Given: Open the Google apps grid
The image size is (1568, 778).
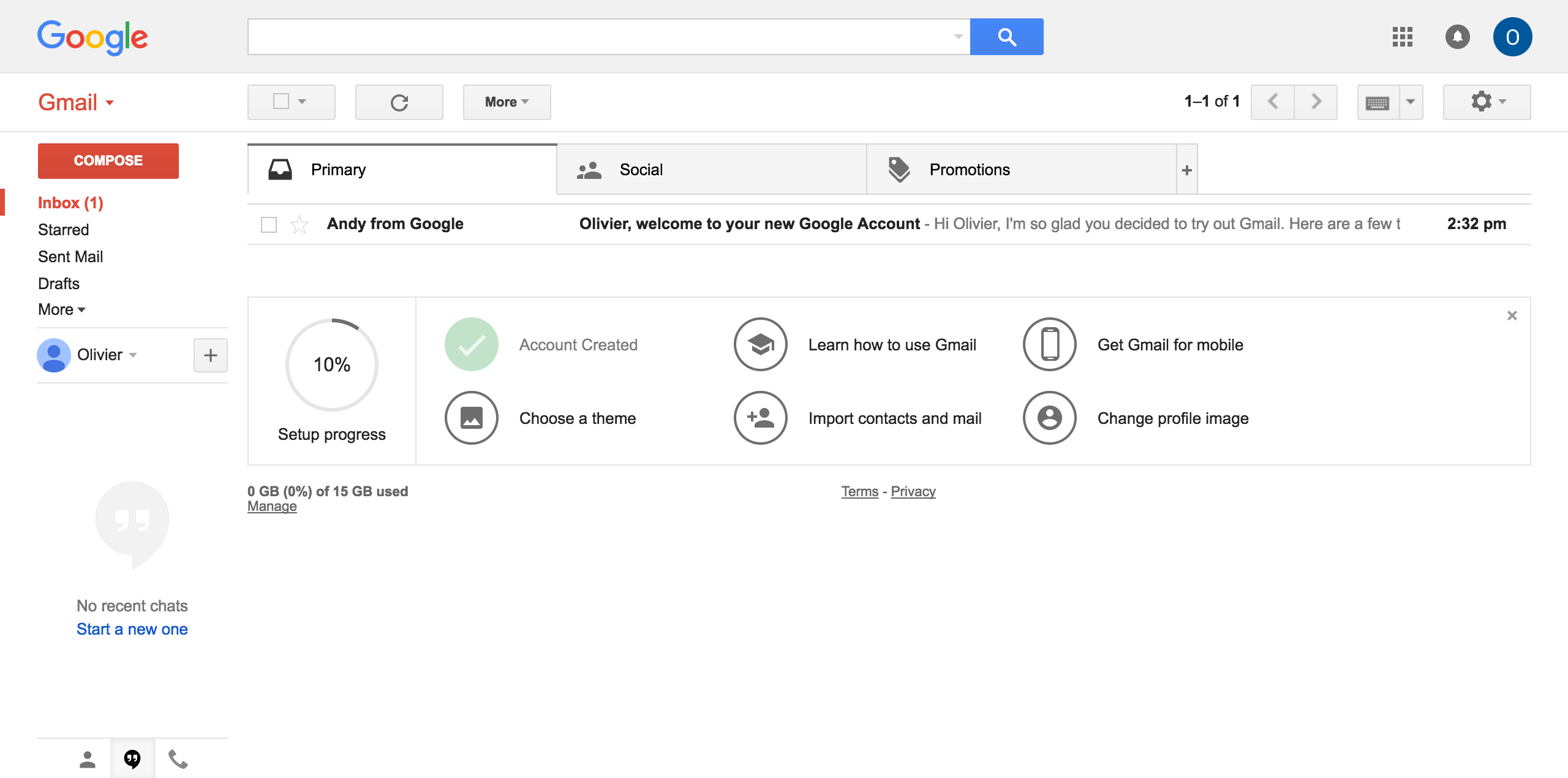Looking at the screenshot, I should click(1402, 37).
